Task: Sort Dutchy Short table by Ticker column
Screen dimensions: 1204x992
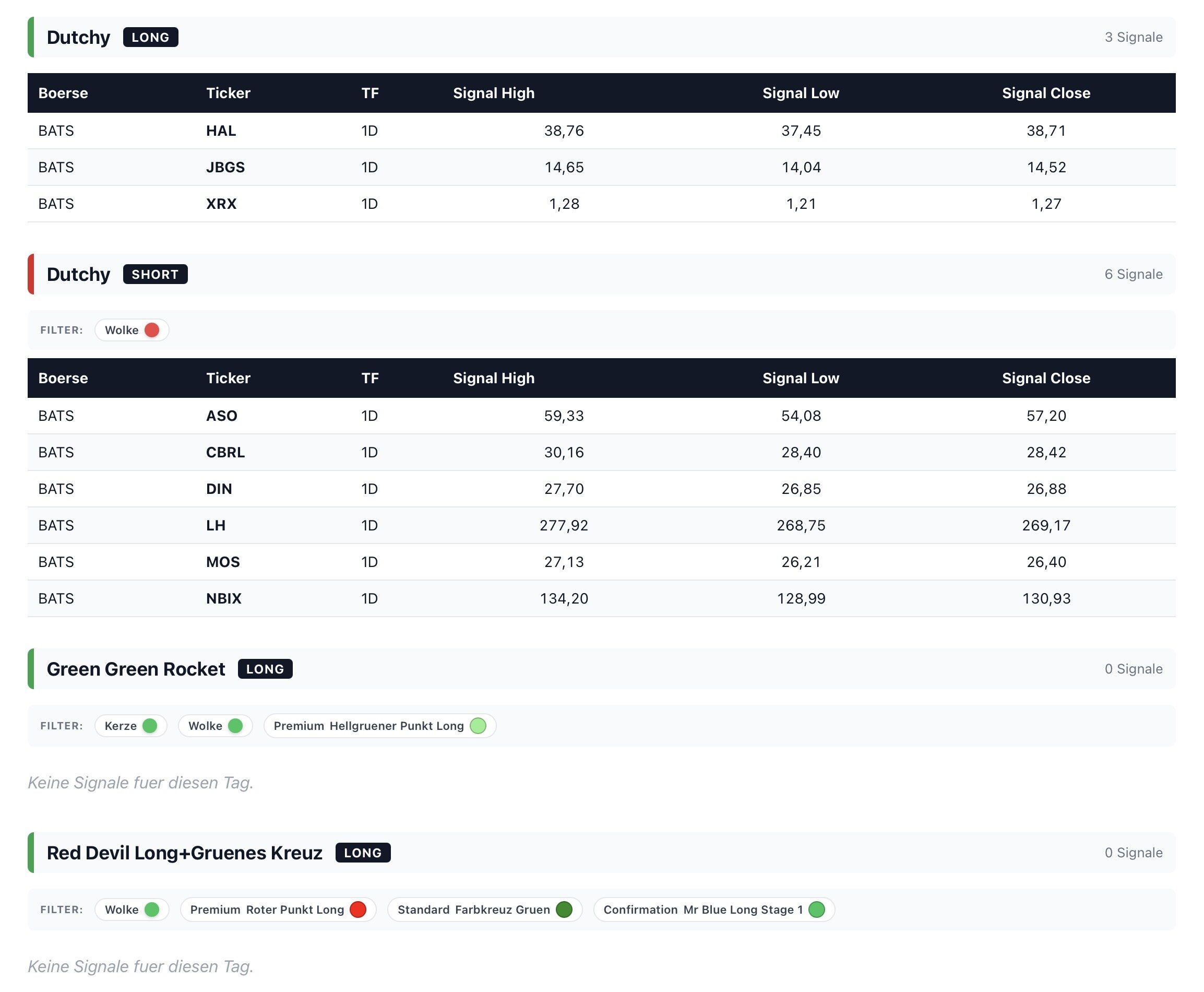Action: (x=228, y=379)
